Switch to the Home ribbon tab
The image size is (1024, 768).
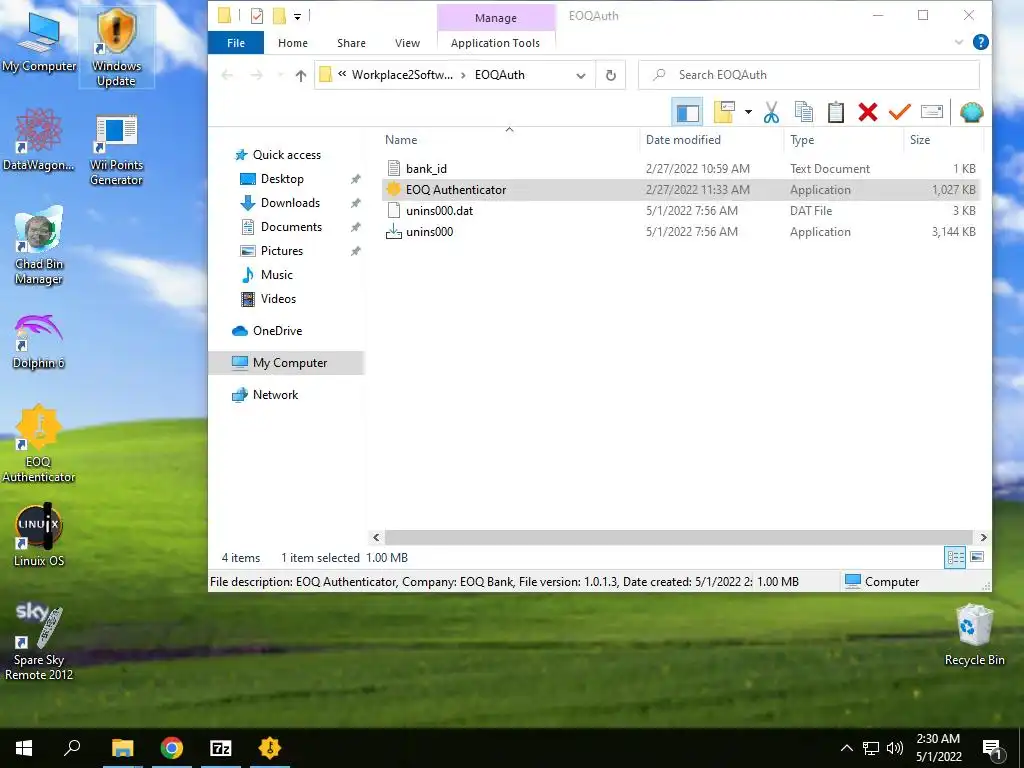coord(293,43)
